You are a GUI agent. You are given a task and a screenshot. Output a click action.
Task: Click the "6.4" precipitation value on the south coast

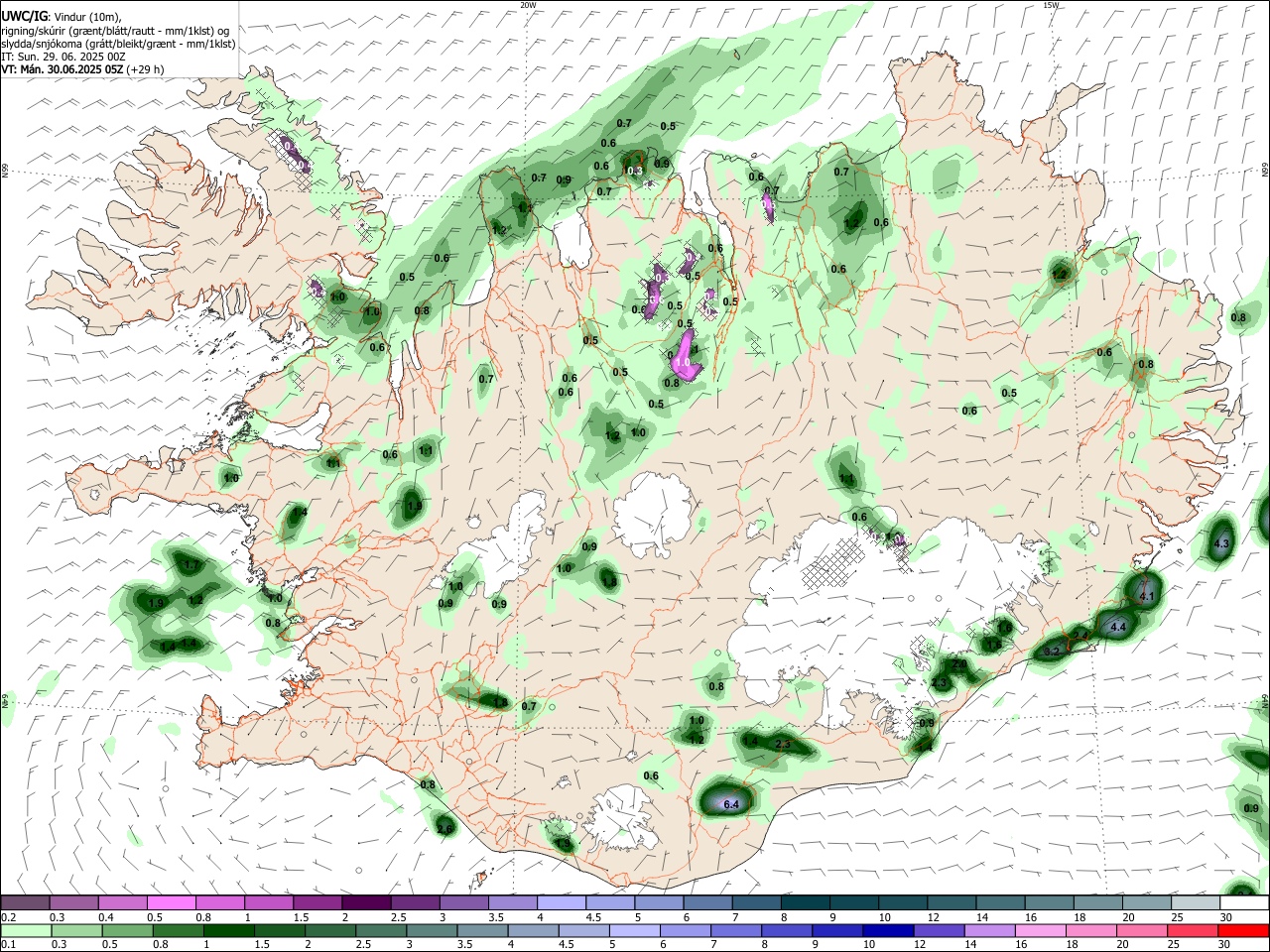click(x=732, y=804)
